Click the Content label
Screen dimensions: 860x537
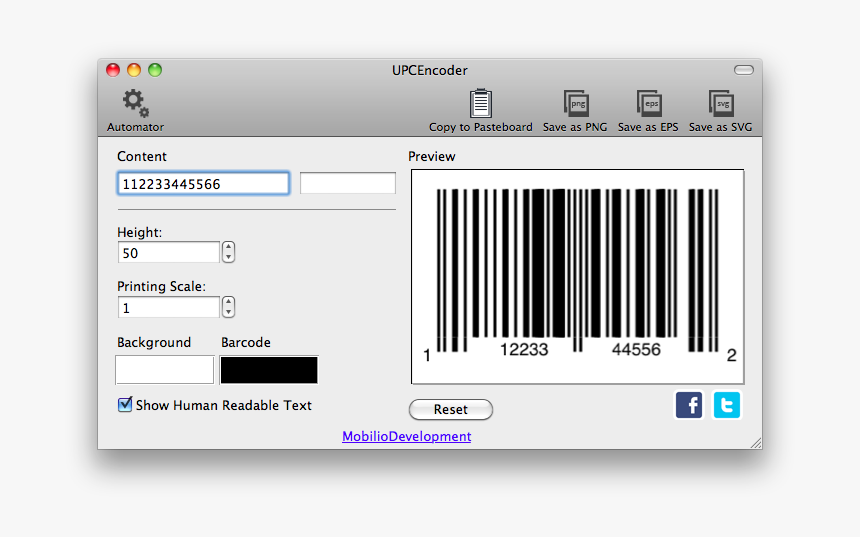(142, 156)
